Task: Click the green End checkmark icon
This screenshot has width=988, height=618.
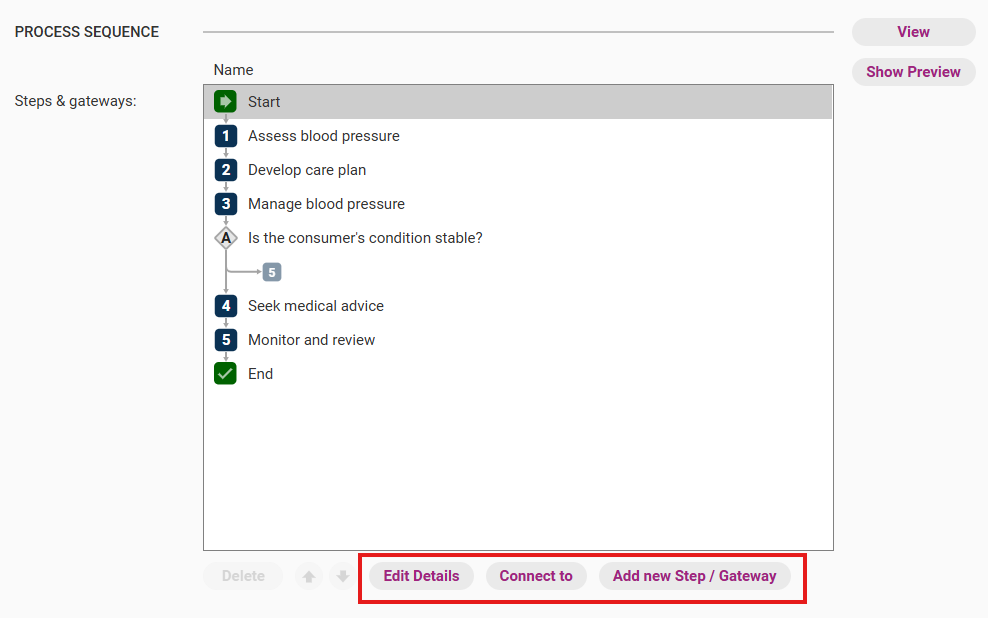Action: pos(226,374)
